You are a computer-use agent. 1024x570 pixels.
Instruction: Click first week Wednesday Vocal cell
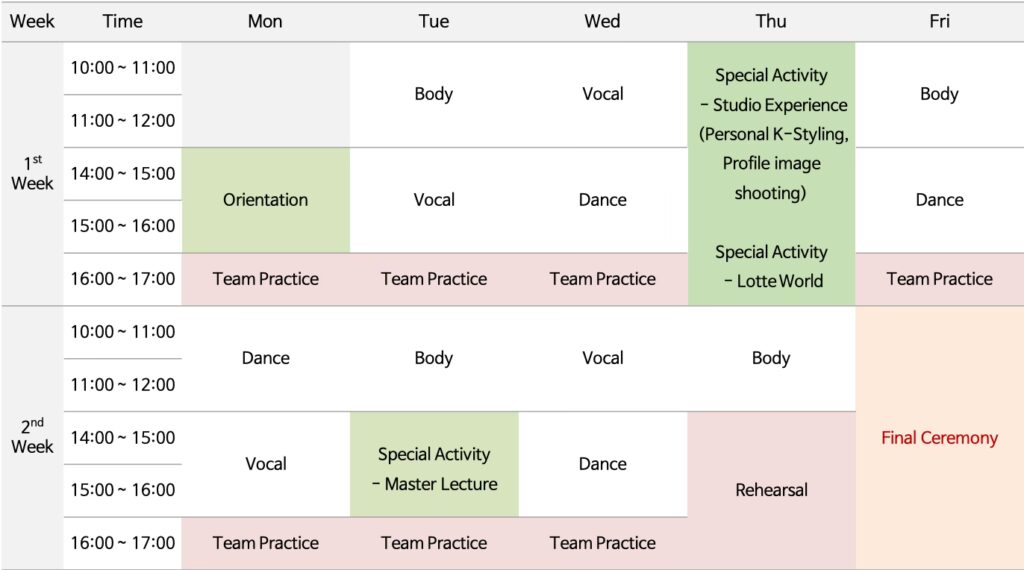coord(602,94)
